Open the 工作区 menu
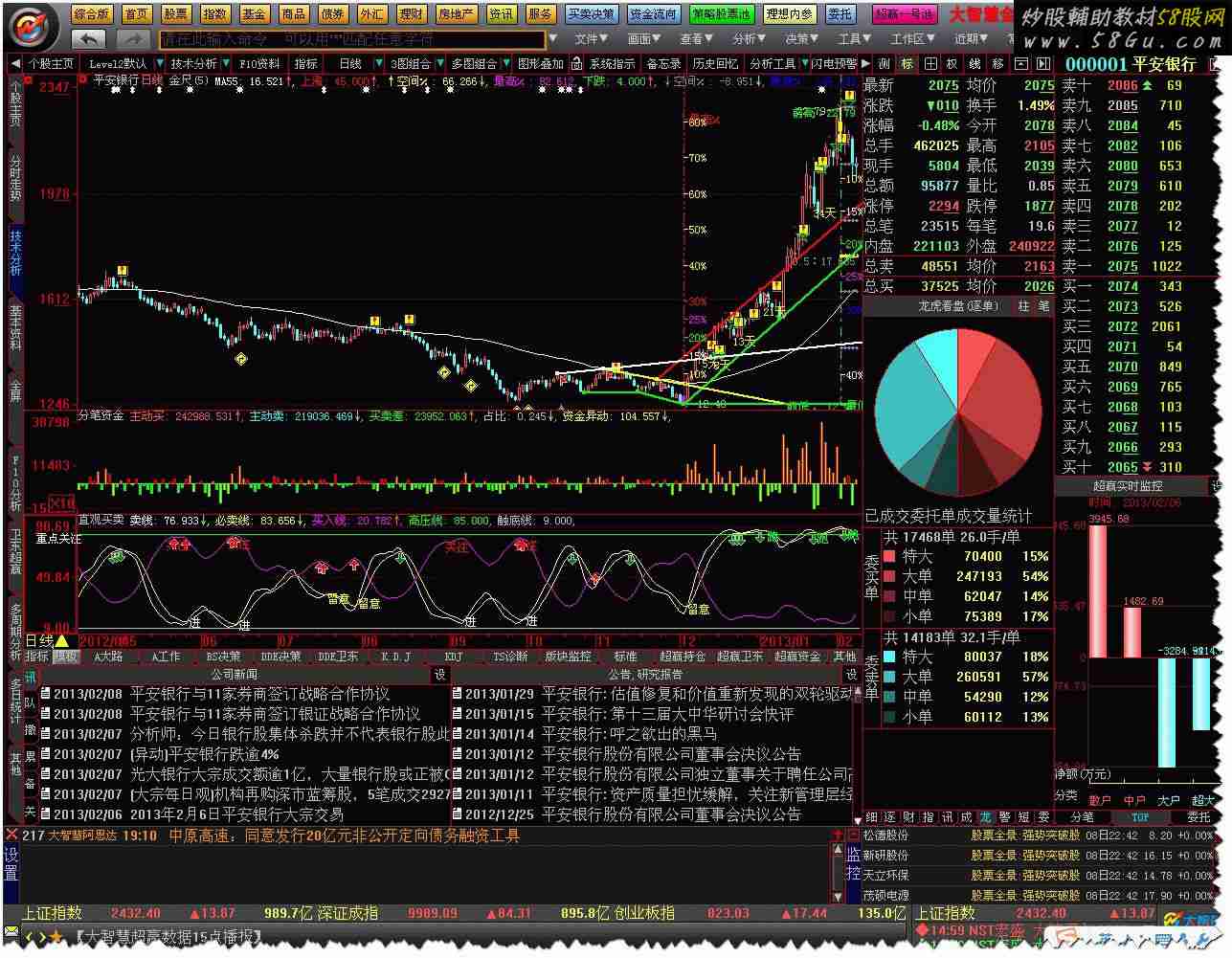This screenshot has height=958, width=1232. (x=912, y=39)
